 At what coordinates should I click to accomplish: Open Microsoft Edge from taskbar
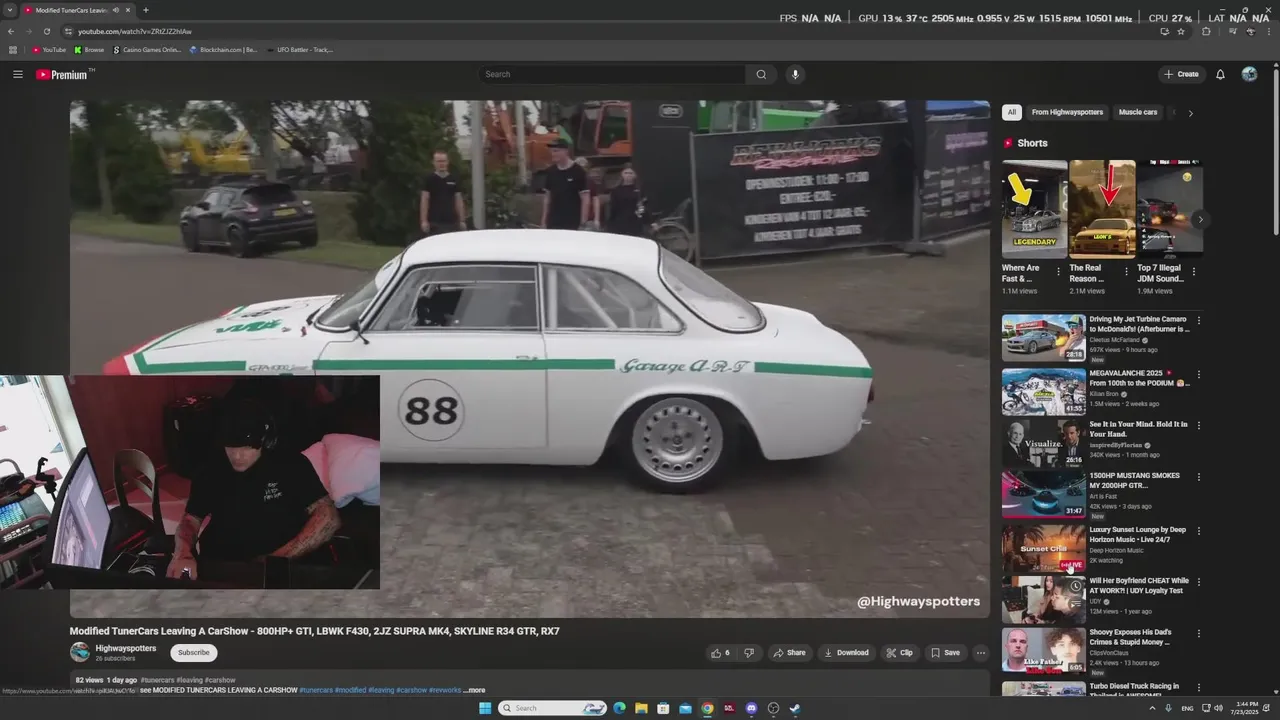point(619,708)
